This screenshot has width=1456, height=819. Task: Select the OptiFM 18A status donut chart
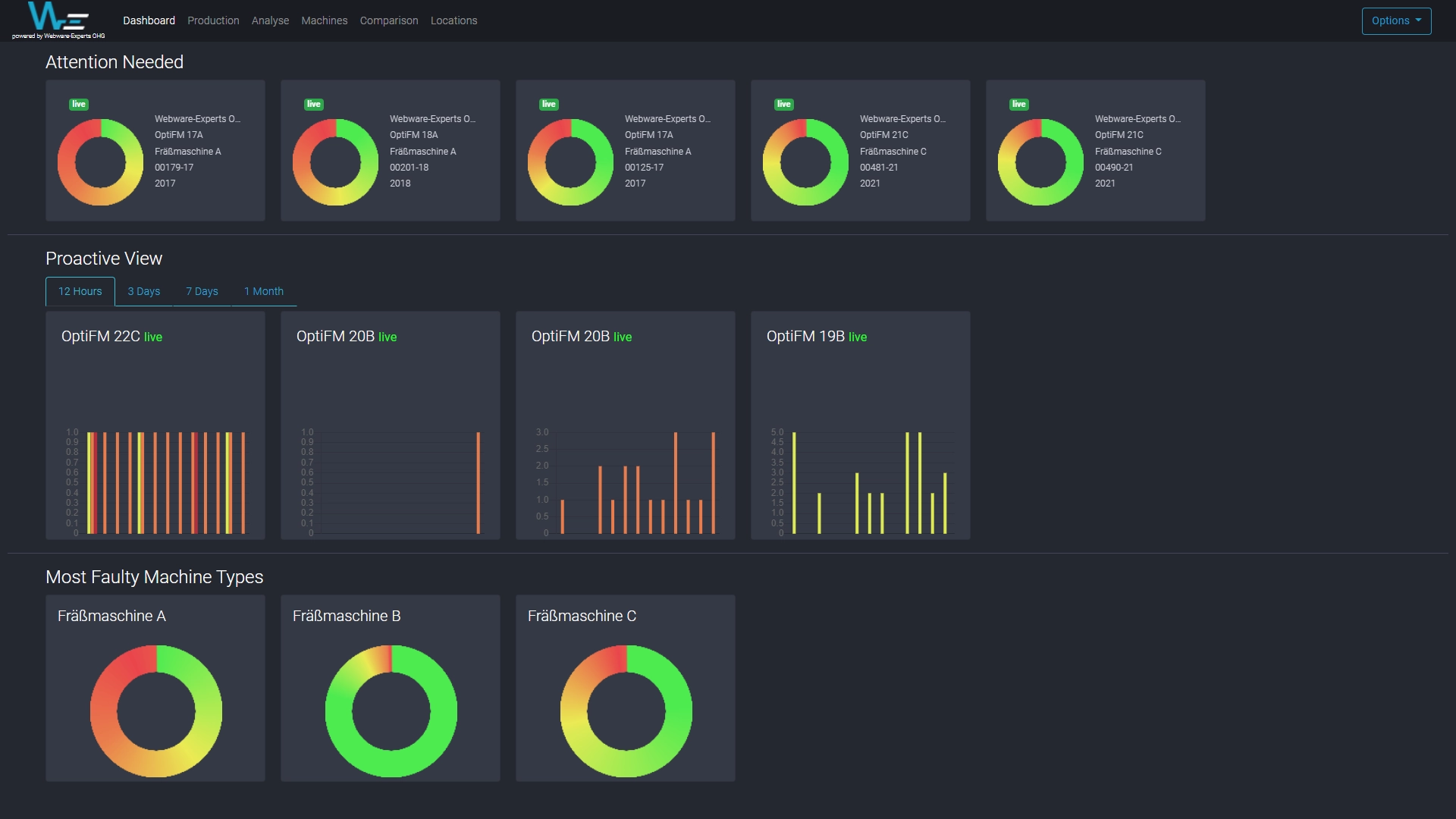[x=335, y=162]
